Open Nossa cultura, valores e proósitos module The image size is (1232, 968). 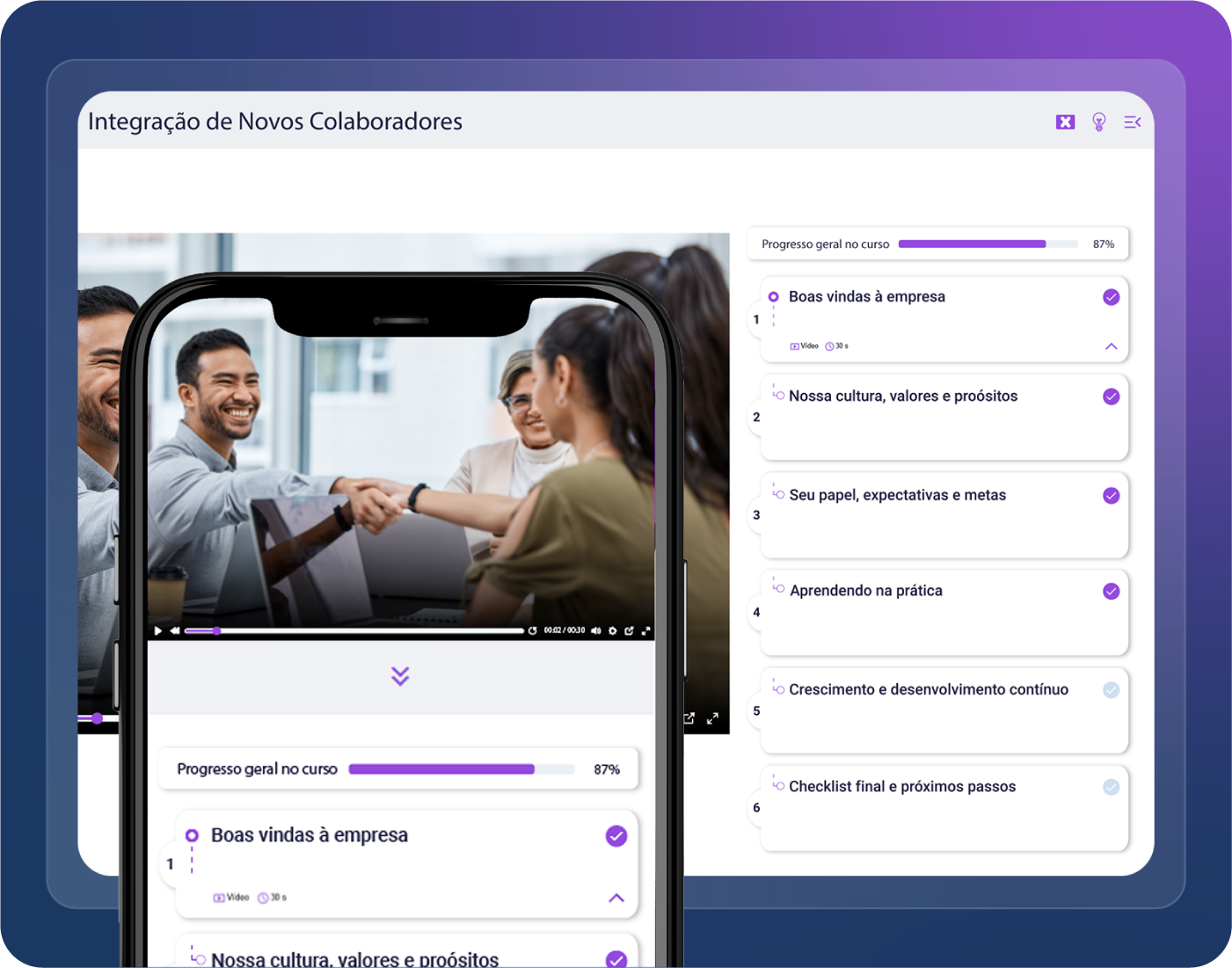(x=903, y=397)
